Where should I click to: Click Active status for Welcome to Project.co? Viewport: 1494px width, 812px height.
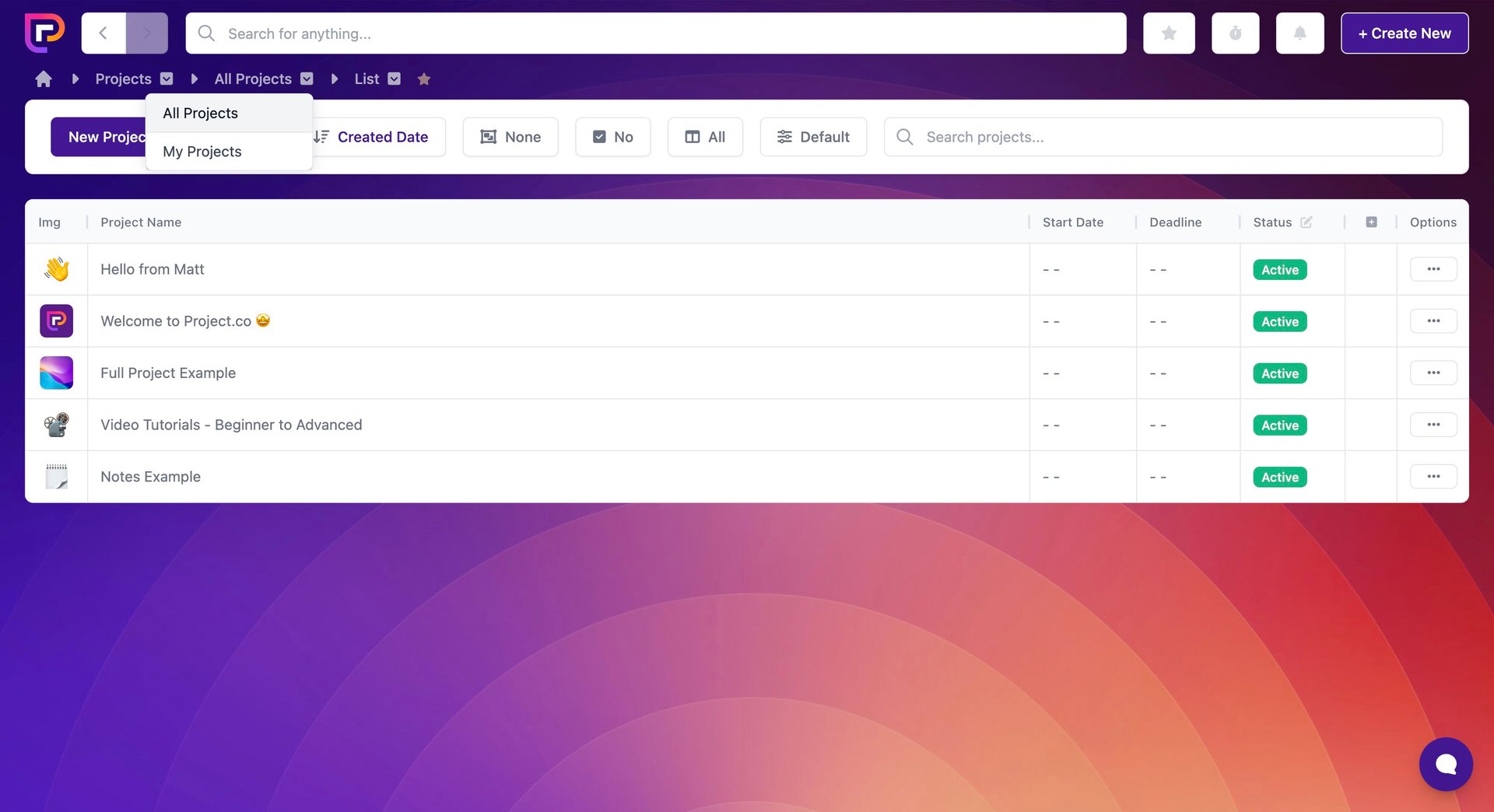(1280, 322)
